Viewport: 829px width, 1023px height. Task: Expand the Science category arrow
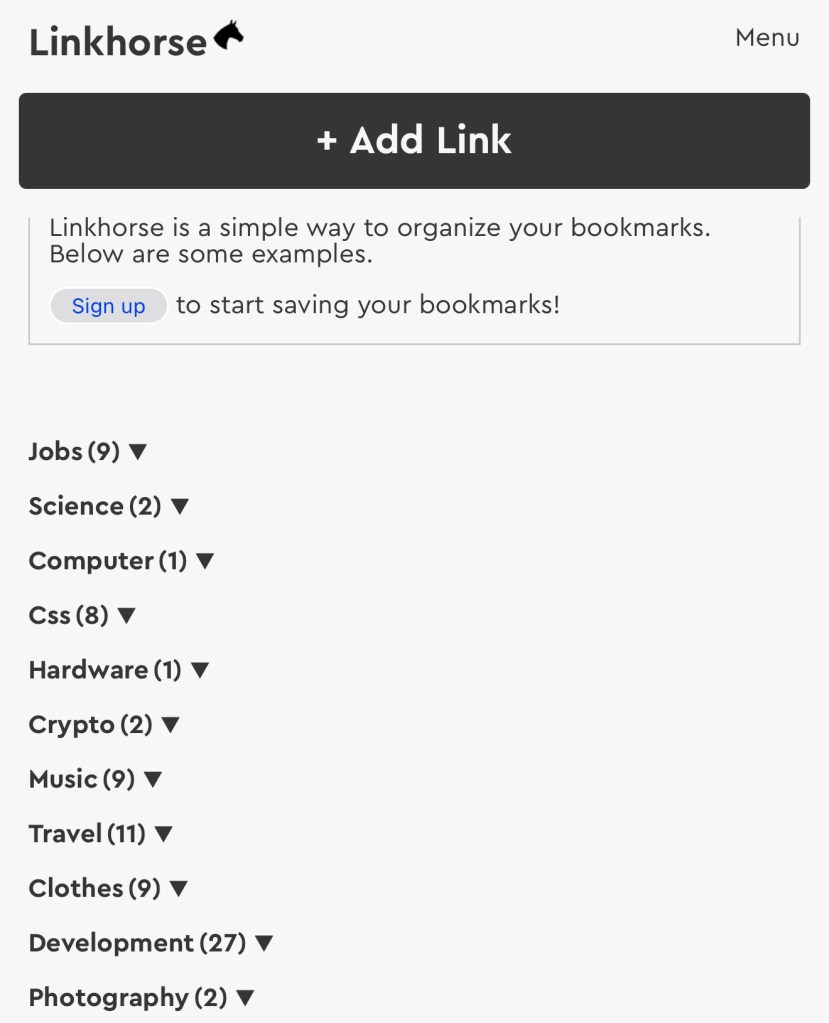click(x=180, y=506)
